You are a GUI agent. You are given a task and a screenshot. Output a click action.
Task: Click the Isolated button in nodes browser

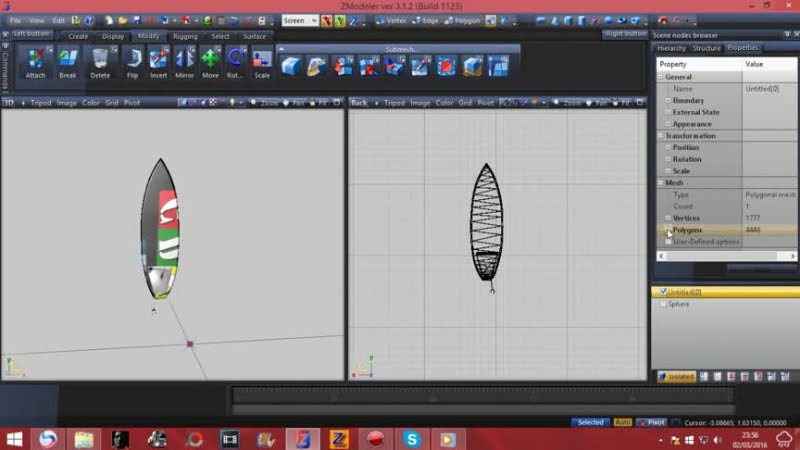(x=677, y=377)
